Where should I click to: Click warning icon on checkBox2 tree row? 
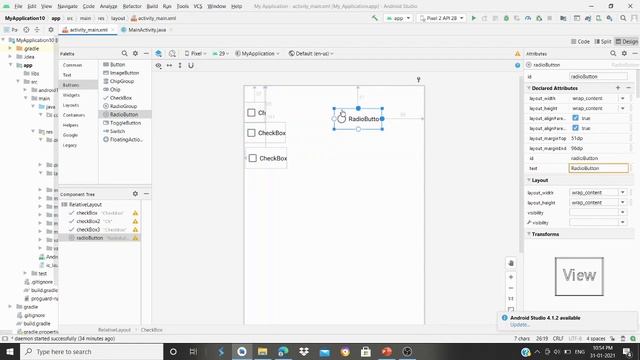pos(135,221)
